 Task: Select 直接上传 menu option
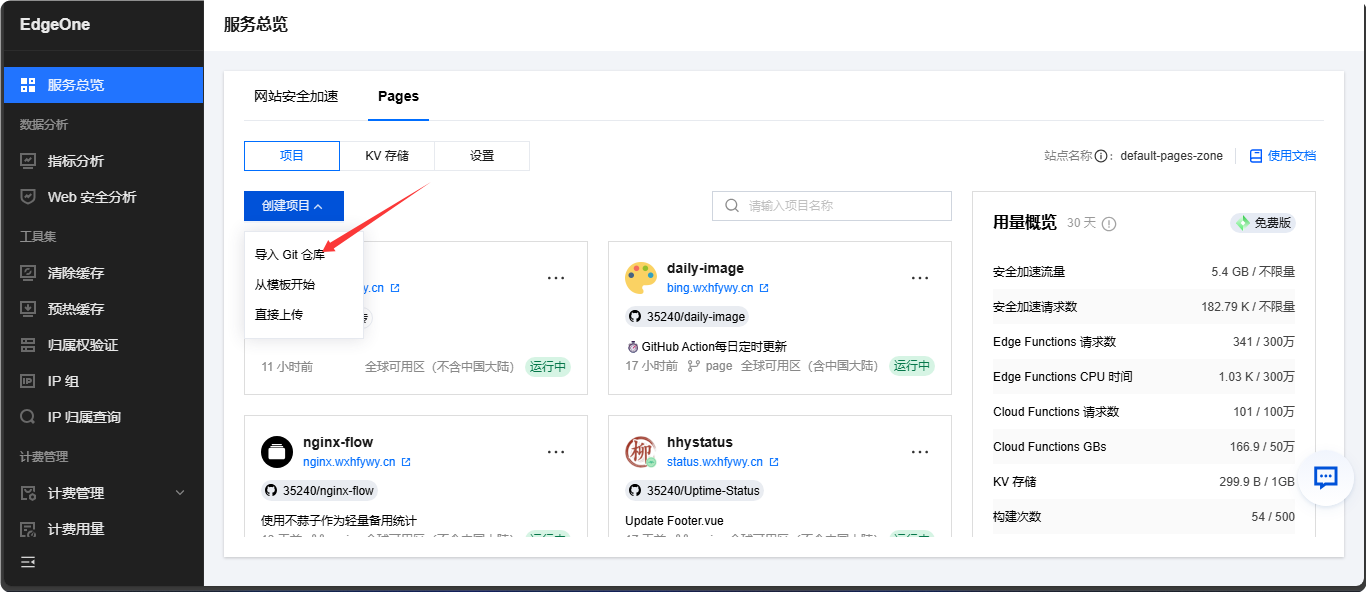point(279,315)
